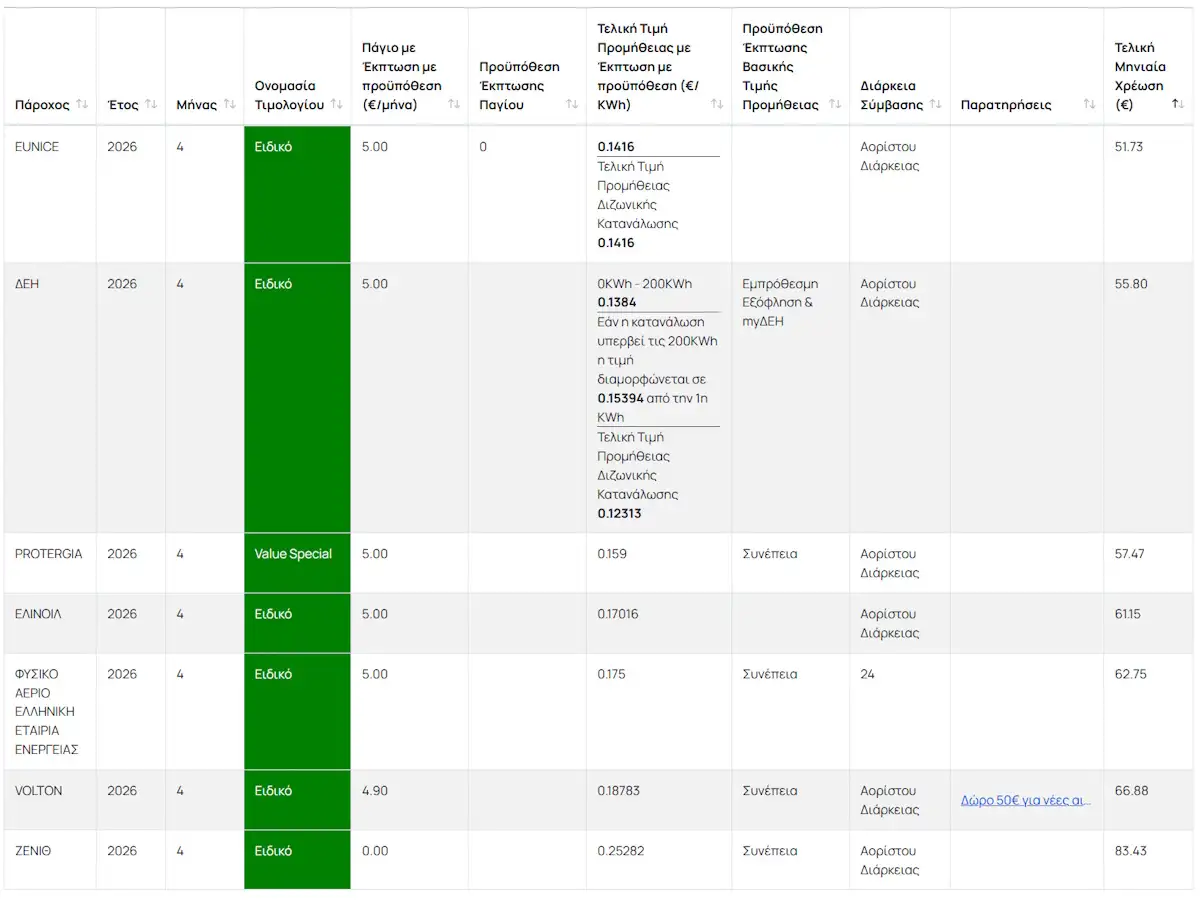Click sort arrows for Τελική Μηνιαία Χρέωση
The height and width of the screenshot is (900, 1200).
click(x=1178, y=105)
